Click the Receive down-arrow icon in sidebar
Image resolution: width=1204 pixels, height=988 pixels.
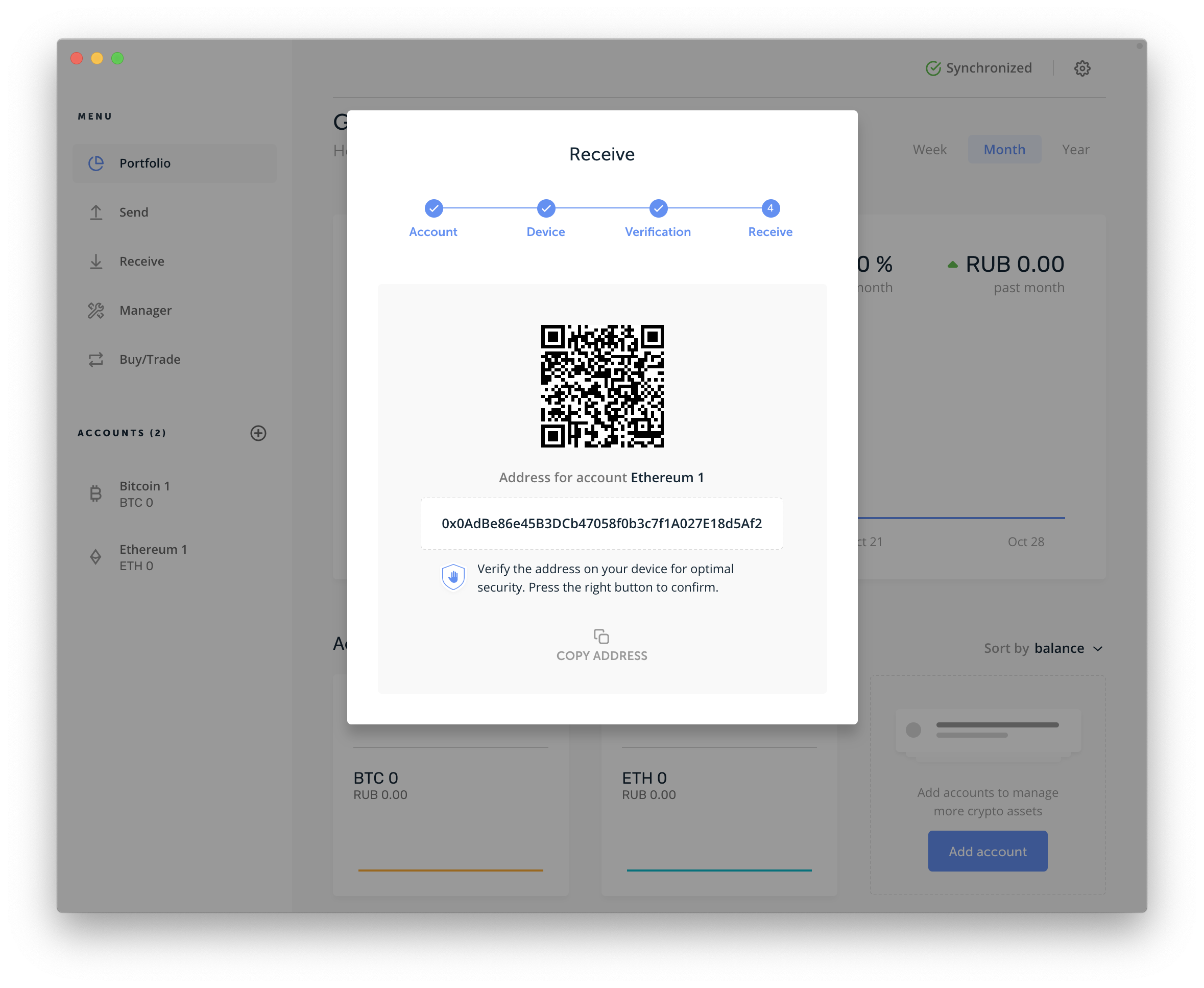pos(96,261)
